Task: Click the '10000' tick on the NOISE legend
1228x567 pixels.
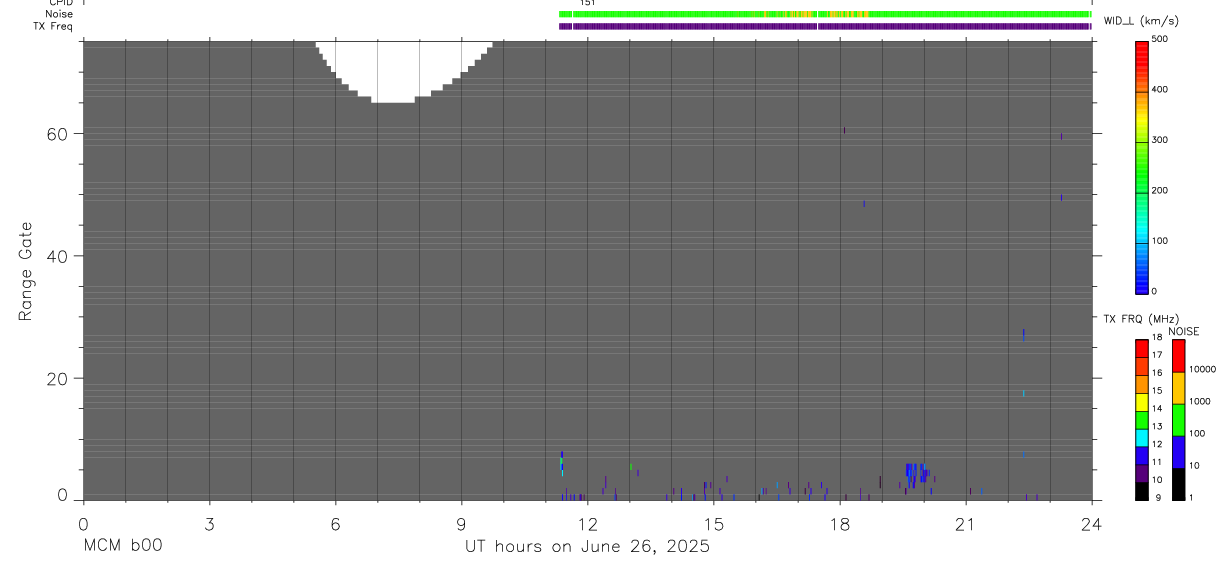Action: tap(1204, 369)
